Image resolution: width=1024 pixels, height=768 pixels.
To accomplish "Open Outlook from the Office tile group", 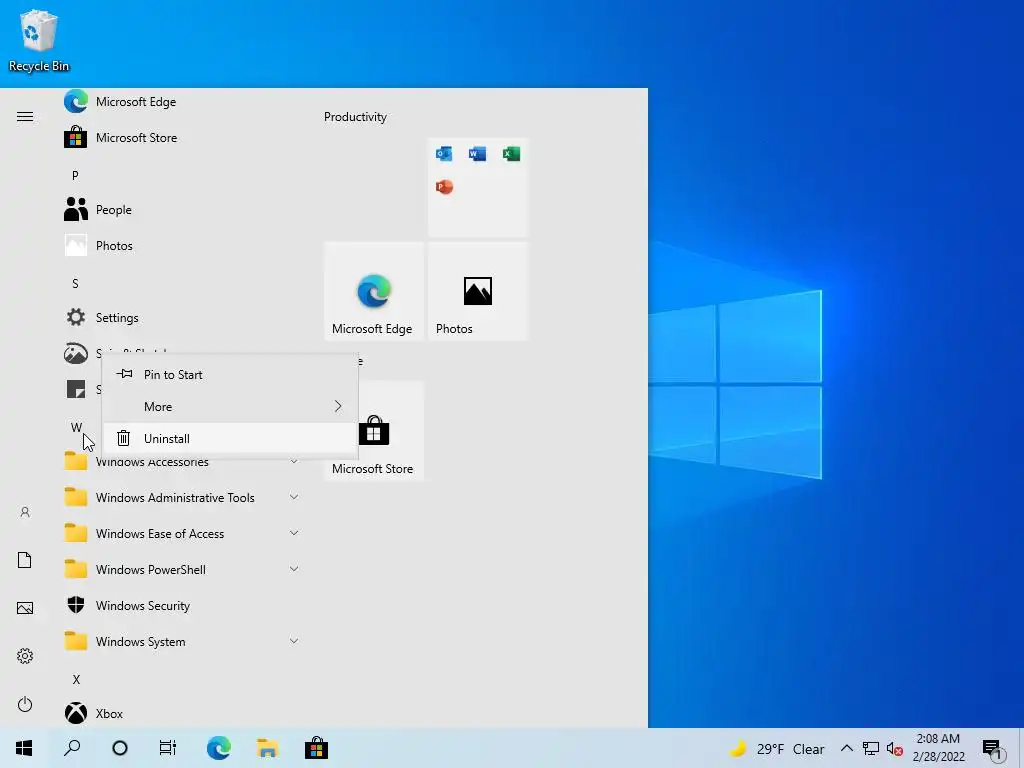I will pos(444,153).
